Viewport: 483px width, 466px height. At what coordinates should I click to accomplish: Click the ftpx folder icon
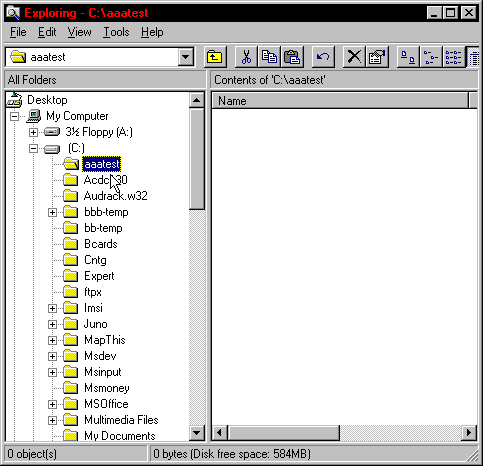point(70,292)
